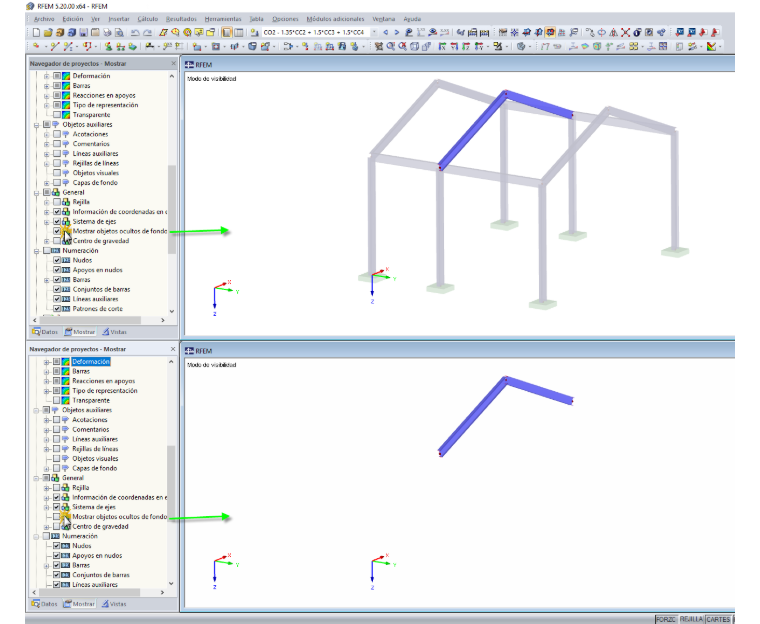
Task: Open the Cálculo menu
Action: click(147, 19)
